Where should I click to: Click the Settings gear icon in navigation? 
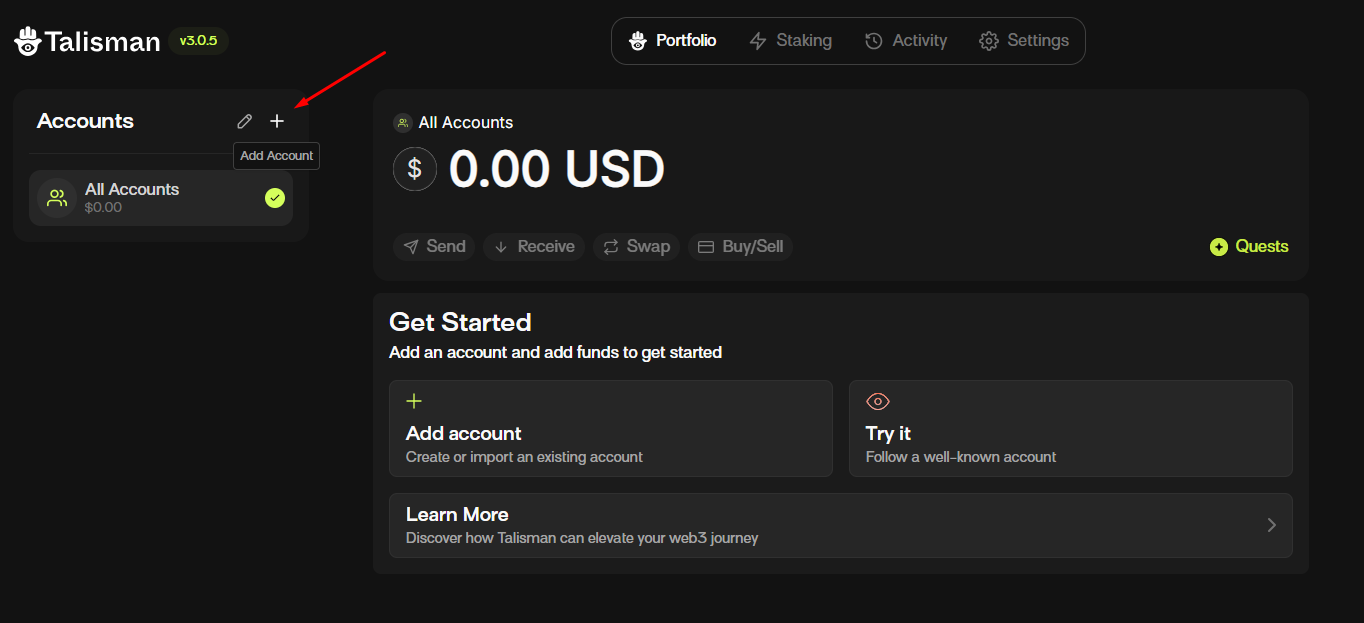click(x=988, y=40)
